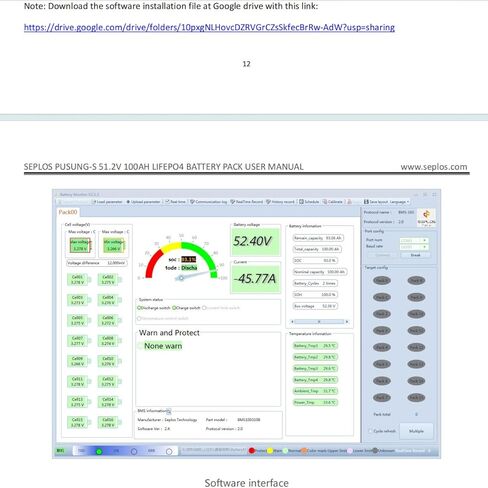This screenshot has width=488, height=488.
Task: Click the Multiple button
Action: point(416,431)
